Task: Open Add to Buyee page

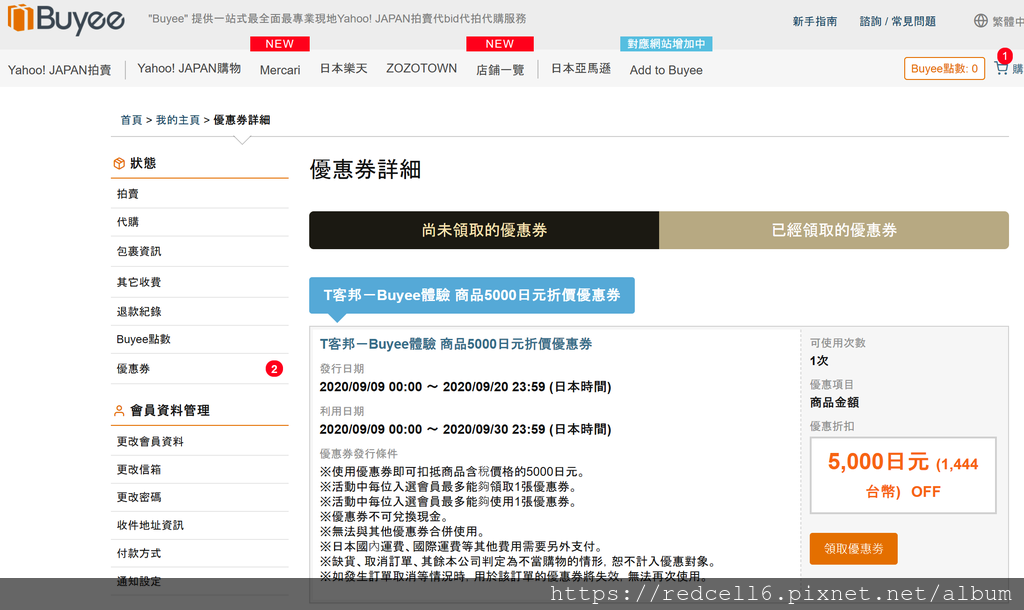Action: (666, 70)
